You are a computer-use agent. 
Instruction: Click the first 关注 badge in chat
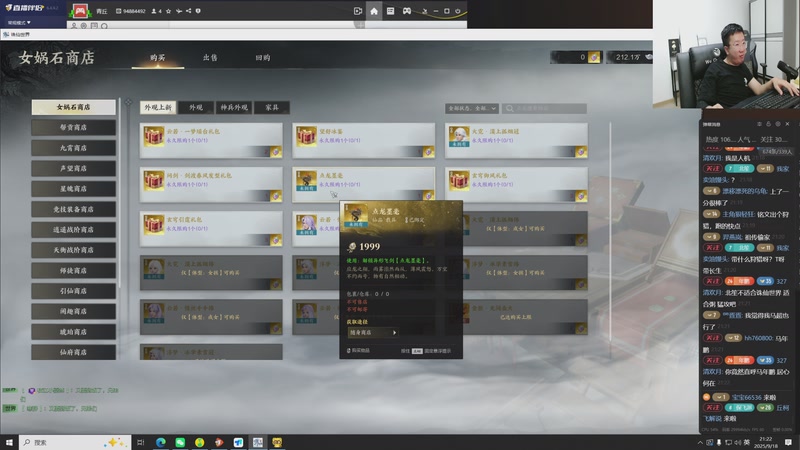click(x=712, y=168)
